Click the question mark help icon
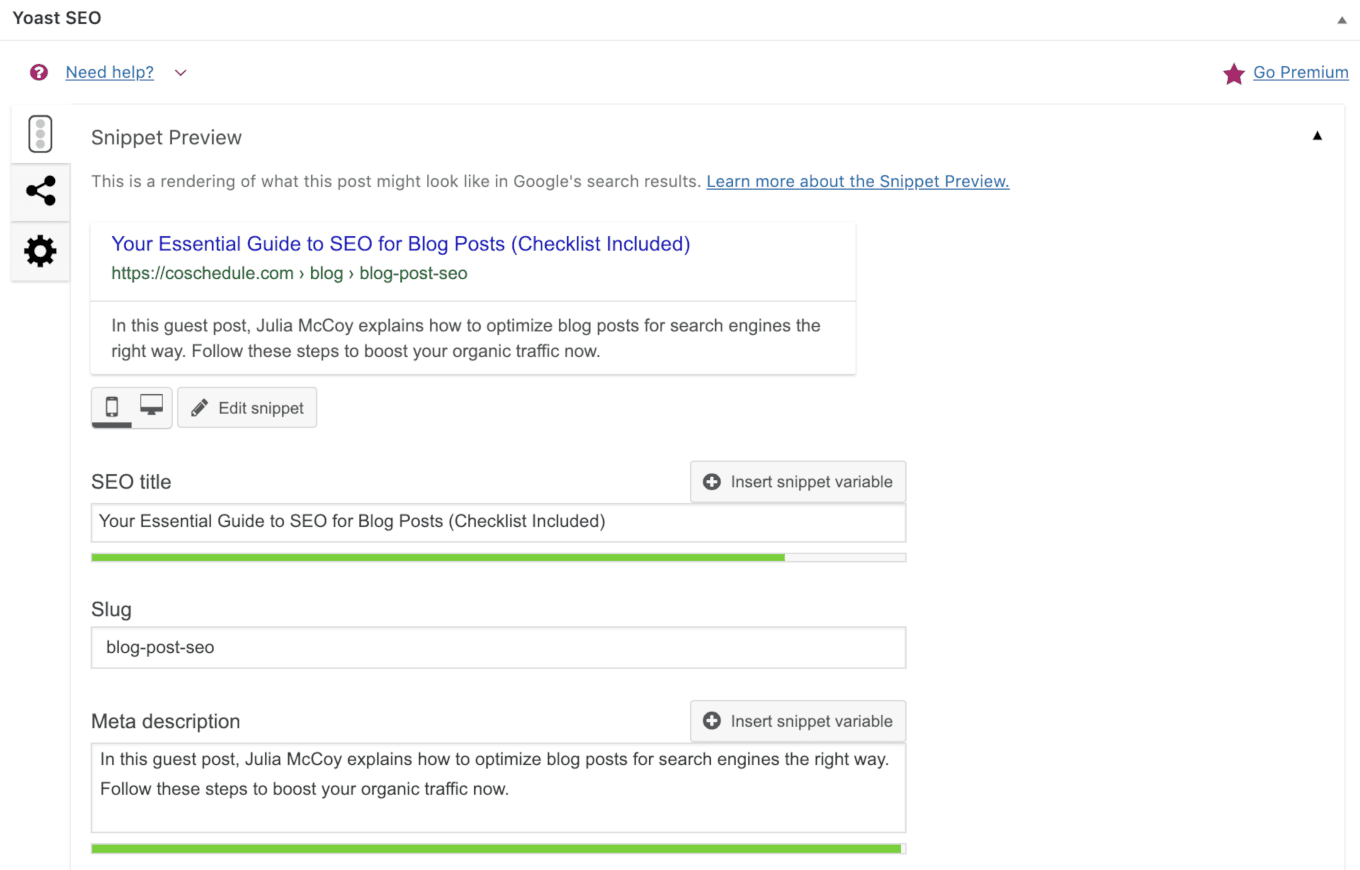The image size is (1360, 870). pyautogui.click(x=39, y=72)
